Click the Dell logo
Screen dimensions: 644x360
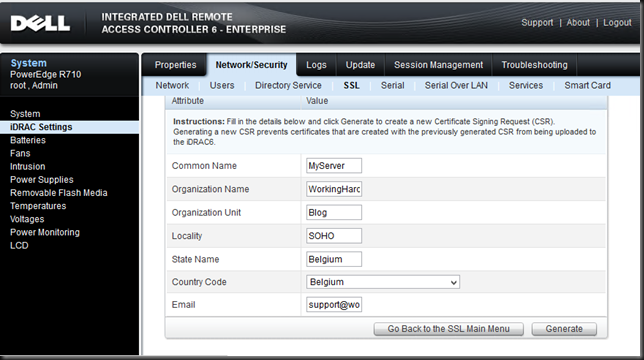click(x=40, y=23)
